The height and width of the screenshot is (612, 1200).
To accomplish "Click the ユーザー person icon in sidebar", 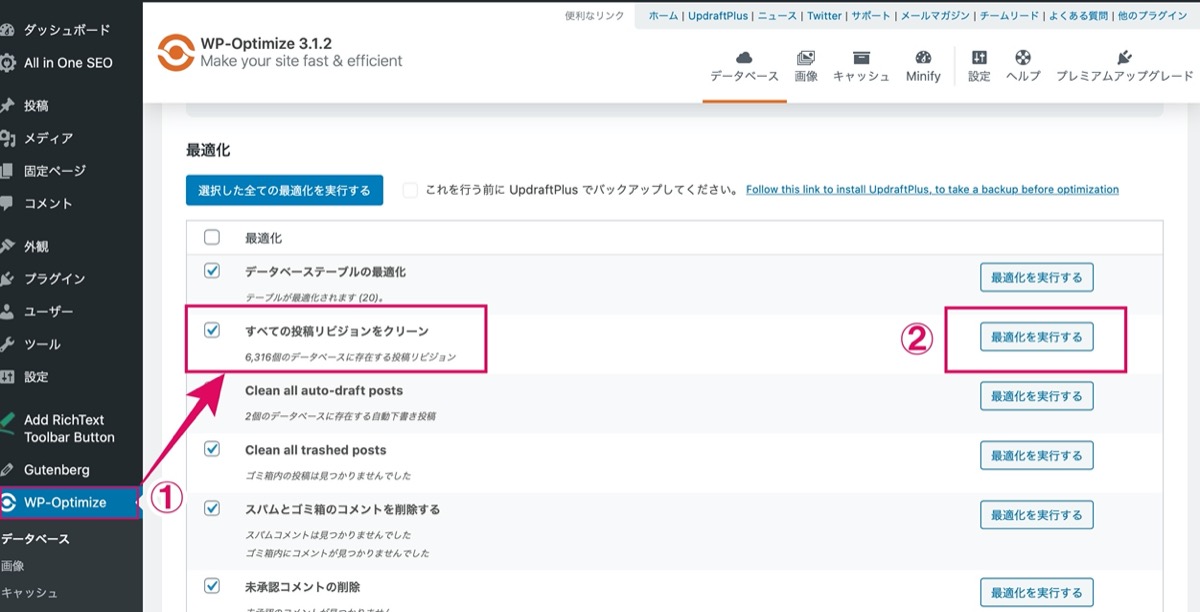I will click(8, 311).
